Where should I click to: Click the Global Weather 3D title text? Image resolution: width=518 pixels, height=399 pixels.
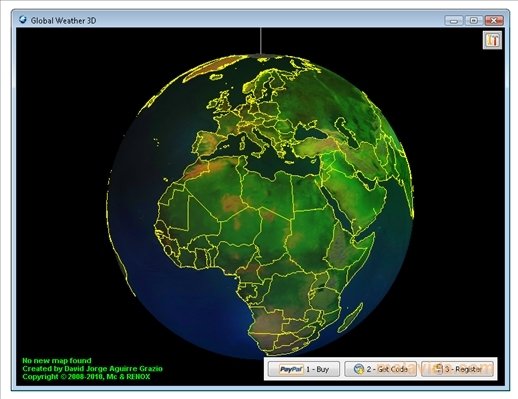(63, 21)
